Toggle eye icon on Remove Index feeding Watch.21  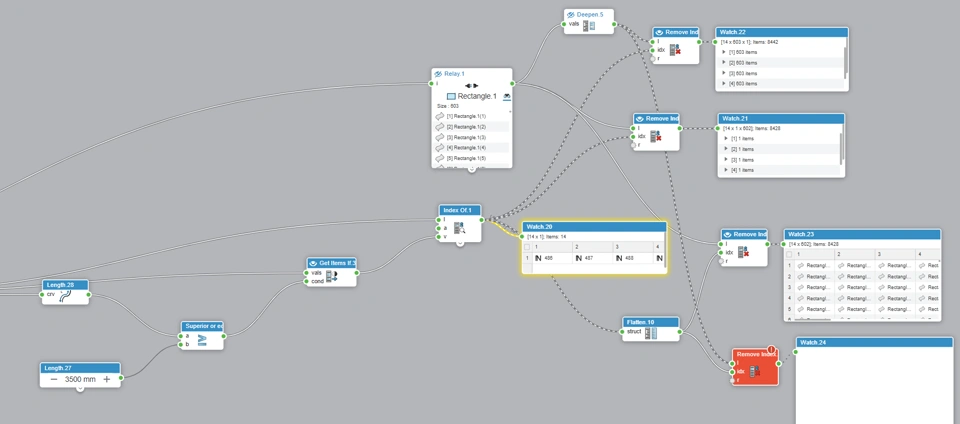(640, 119)
